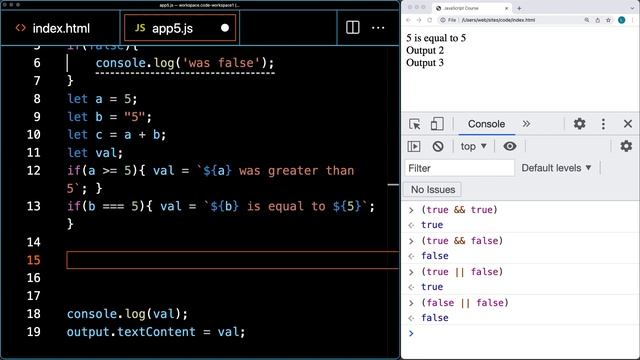Expand the (true && true) console entry
This screenshot has width=640, height=360.
pos(411,210)
